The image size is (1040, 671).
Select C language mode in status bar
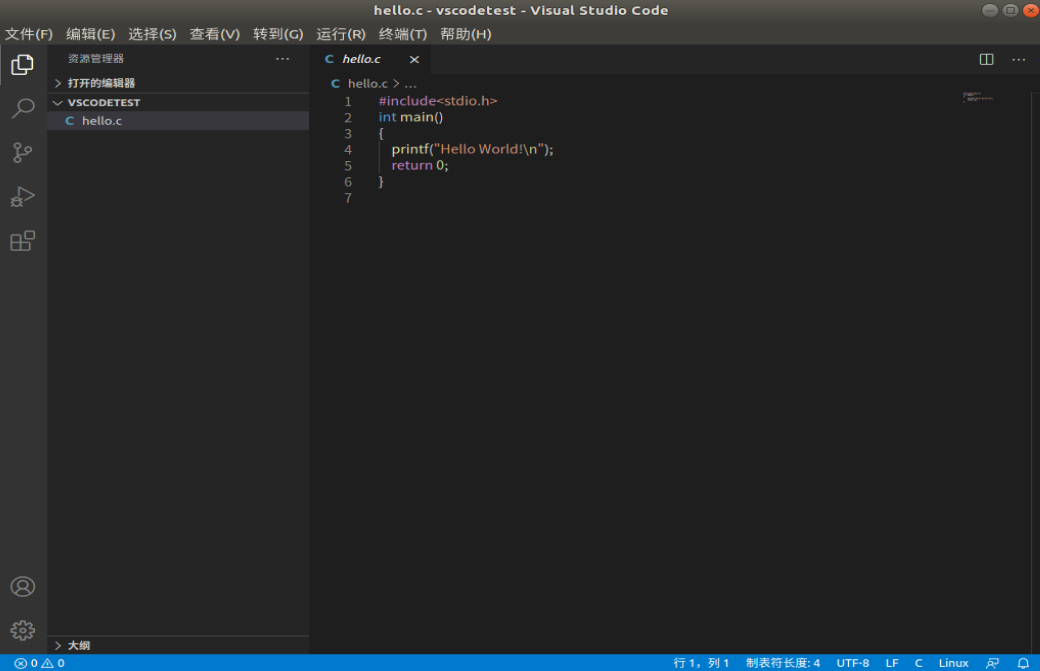click(919, 663)
